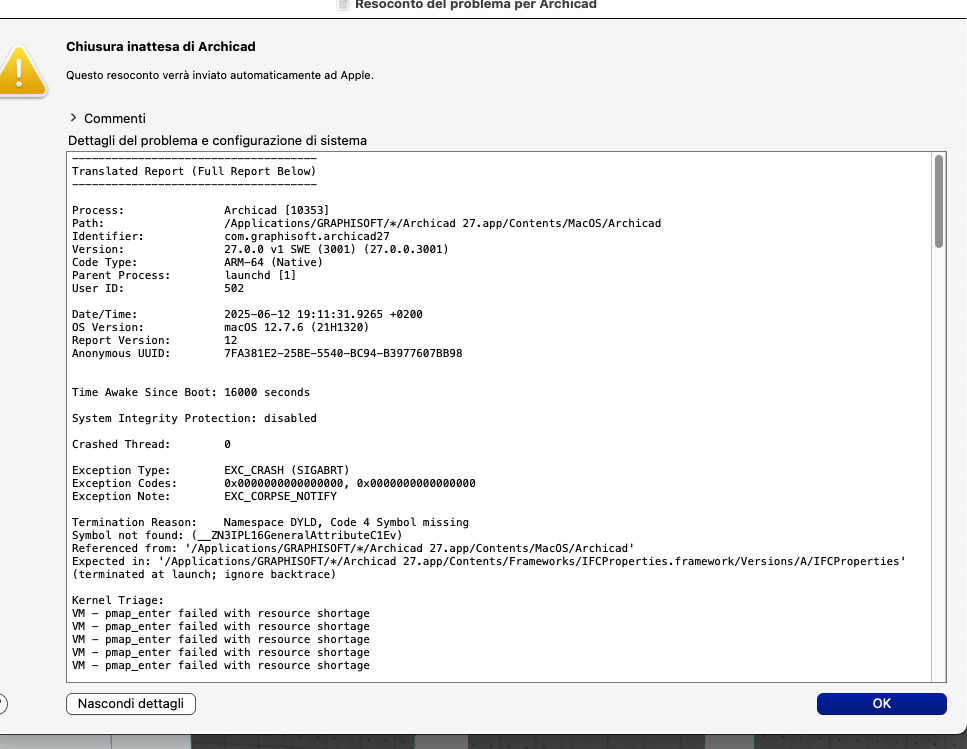Select the parent process "launchd [1]"
The height and width of the screenshot is (749, 967).
tap(260, 275)
